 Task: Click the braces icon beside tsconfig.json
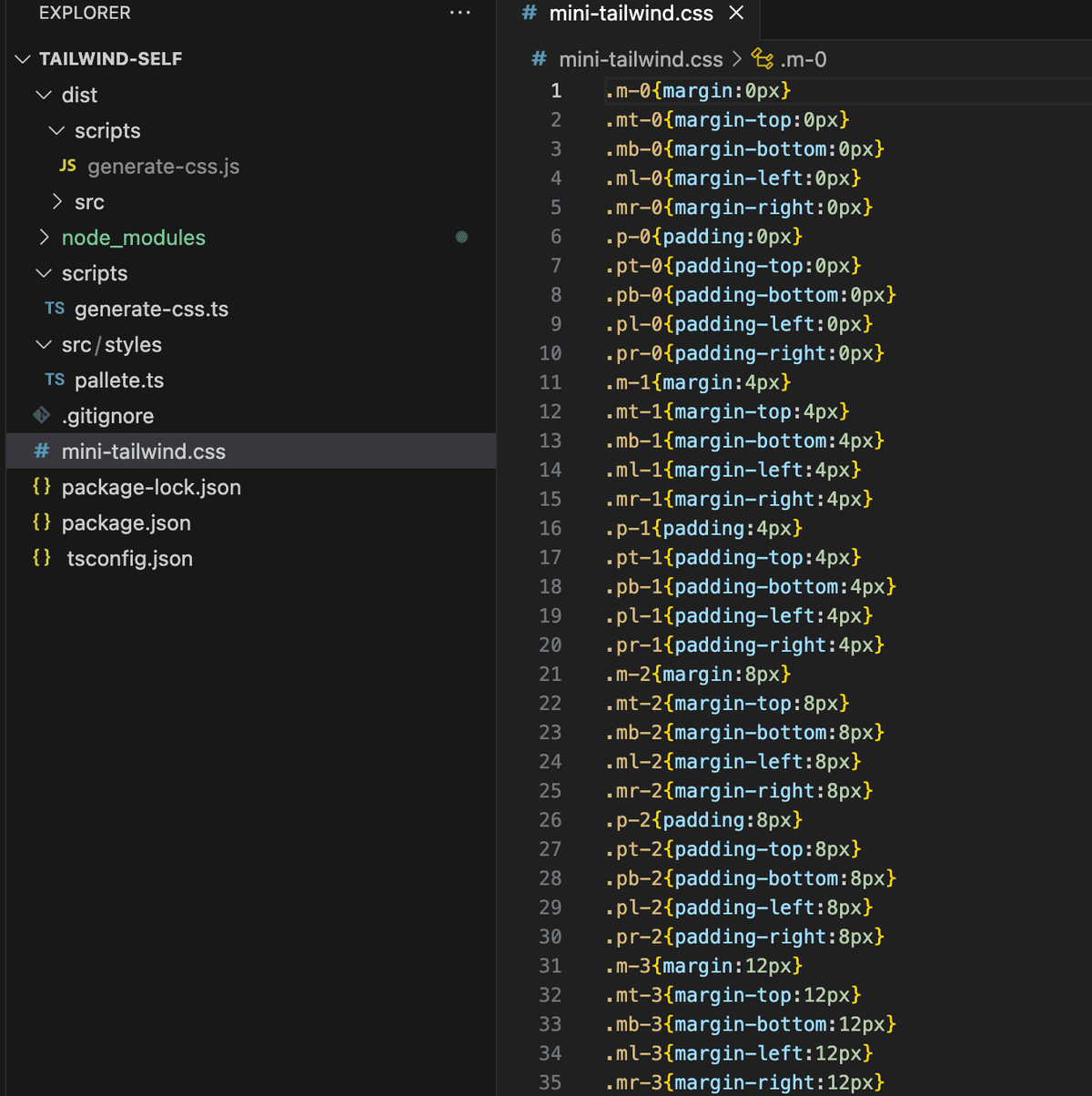point(42,558)
